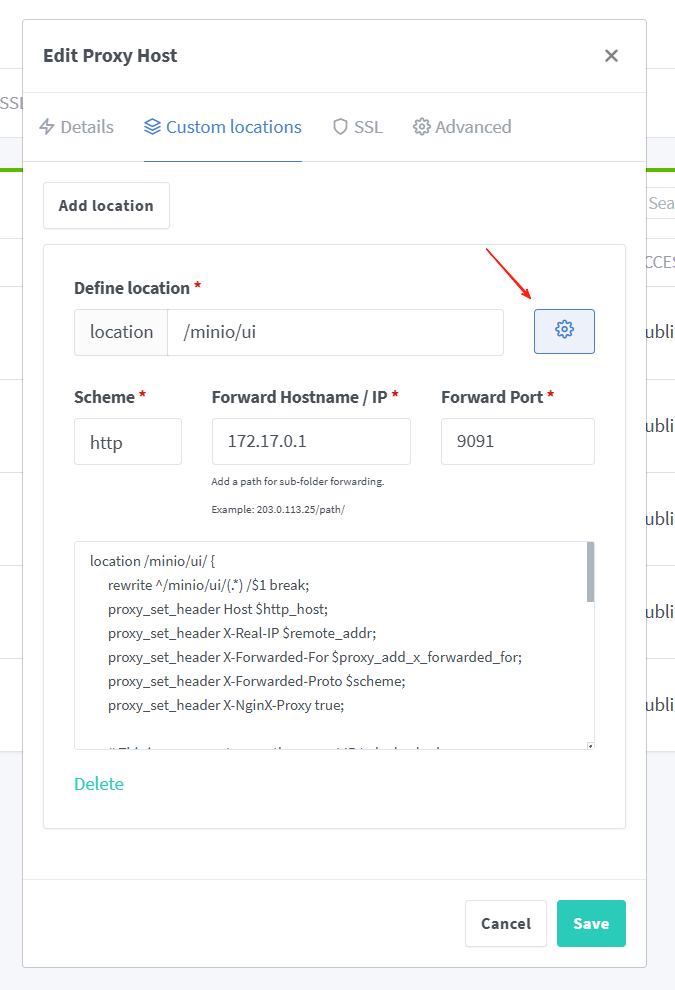Delete this custom location
The width and height of the screenshot is (675, 990).
tap(99, 784)
